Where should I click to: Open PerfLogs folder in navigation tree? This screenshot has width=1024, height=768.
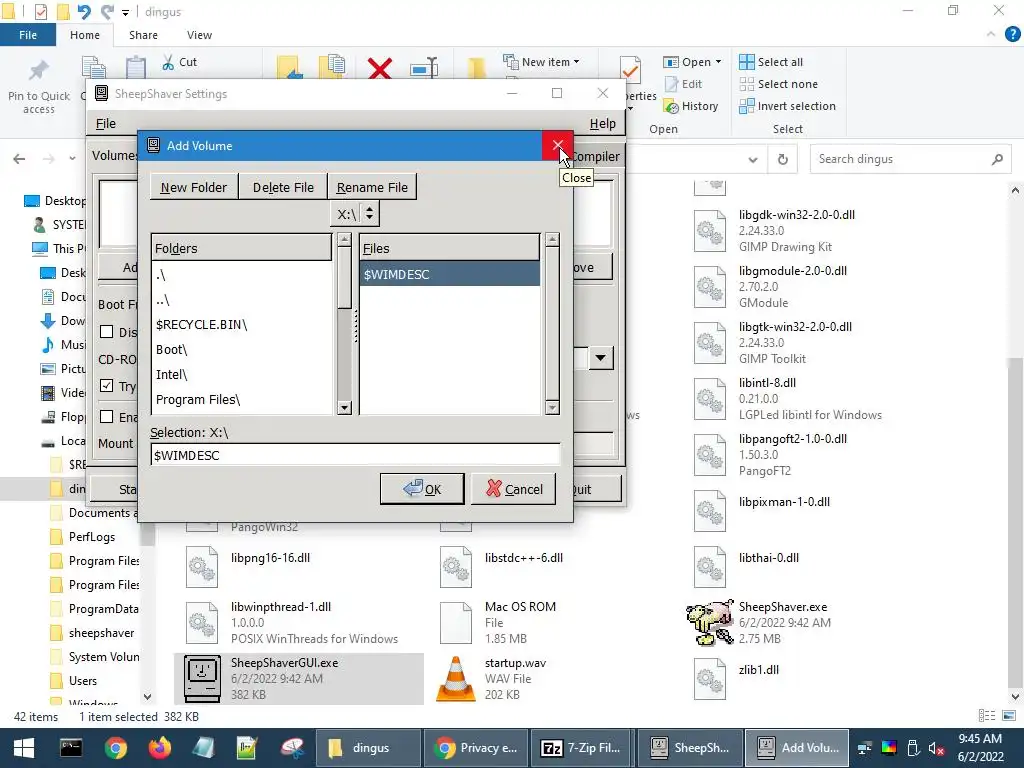click(x=91, y=537)
